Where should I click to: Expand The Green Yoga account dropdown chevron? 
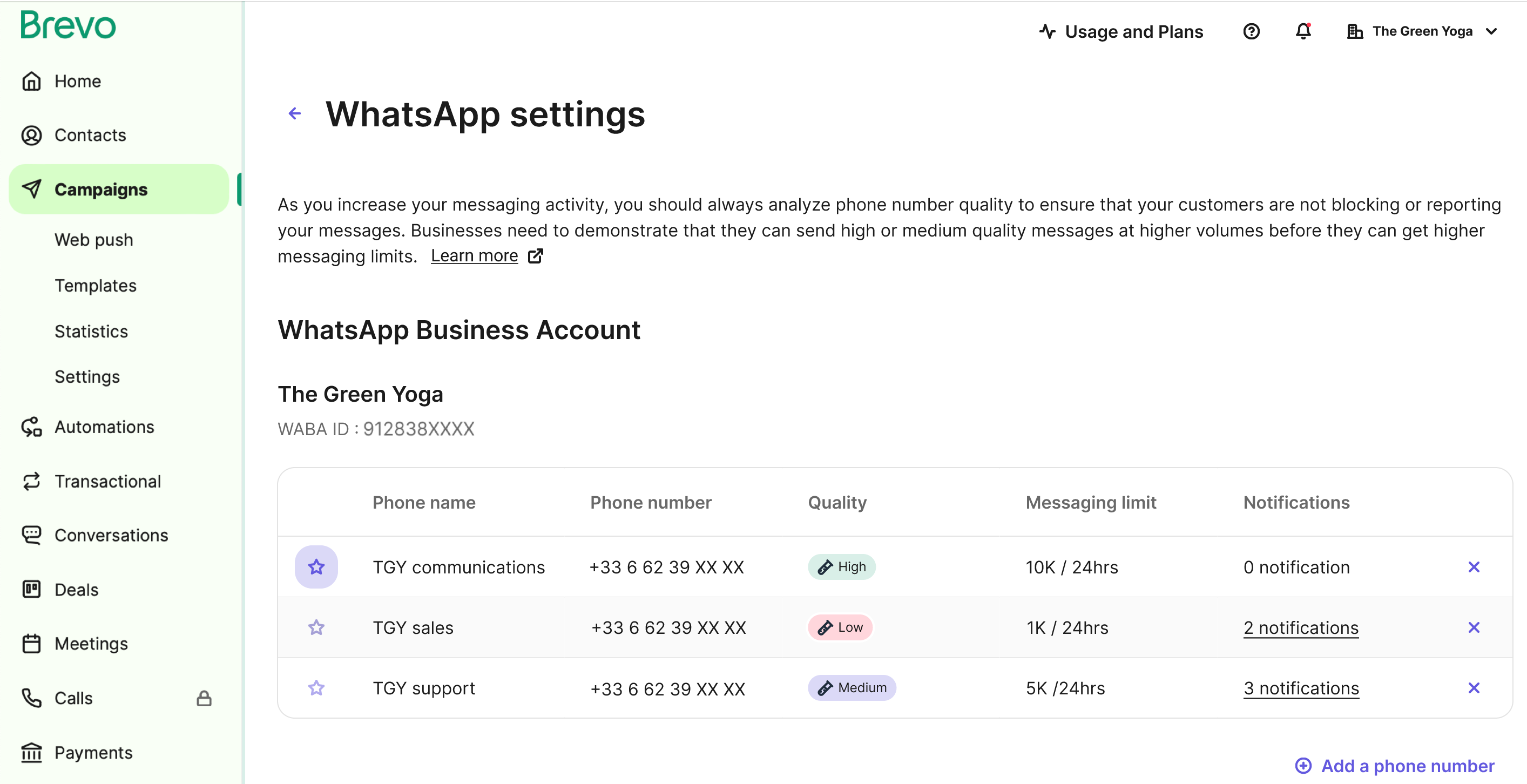1491,31
